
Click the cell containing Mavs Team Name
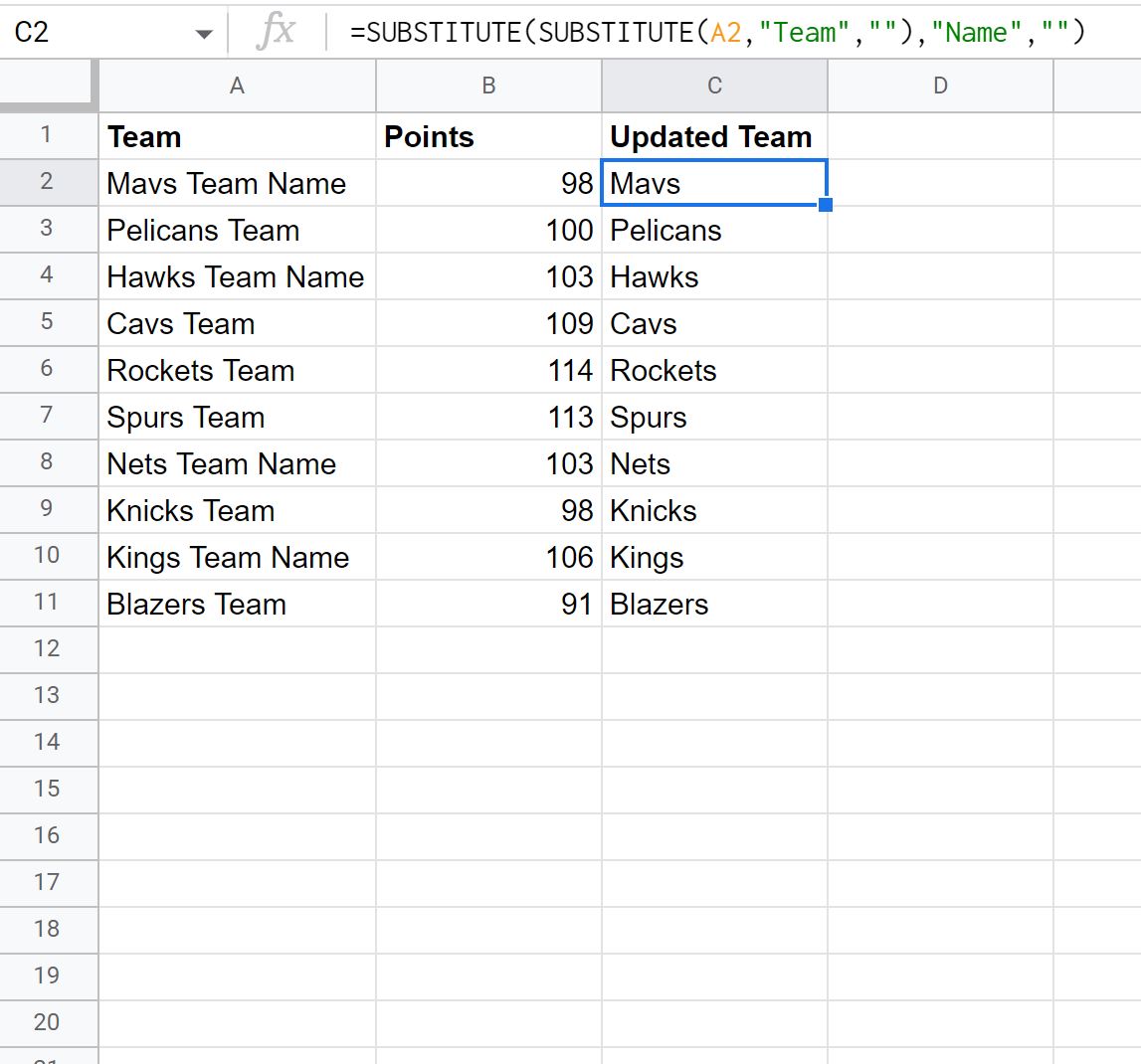(x=237, y=183)
